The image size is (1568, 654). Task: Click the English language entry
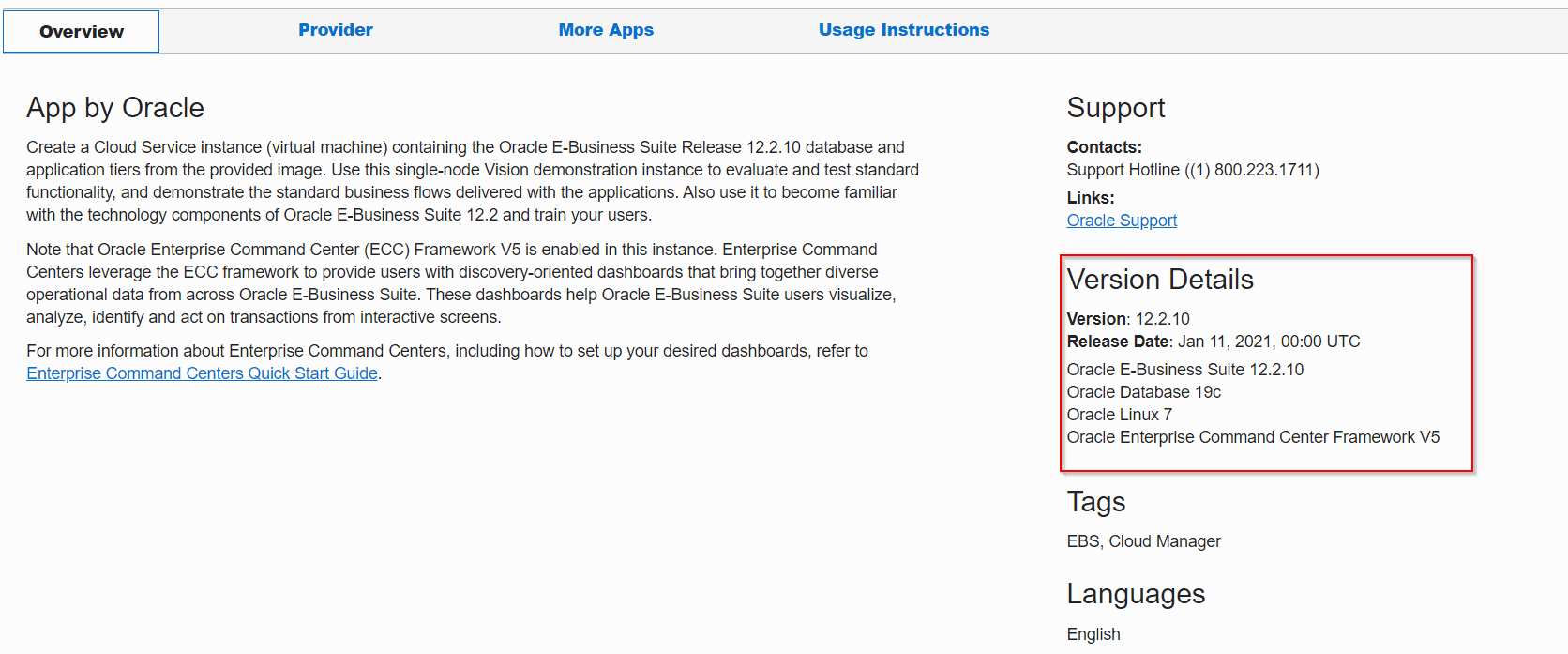pos(1093,634)
